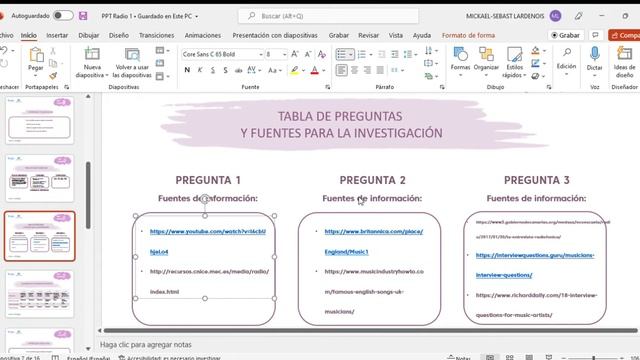Image resolution: width=640 pixels, height=360 pixels.
Task: Select the currently highlighted slide thumbnail
Action: [x=40, y=236]
